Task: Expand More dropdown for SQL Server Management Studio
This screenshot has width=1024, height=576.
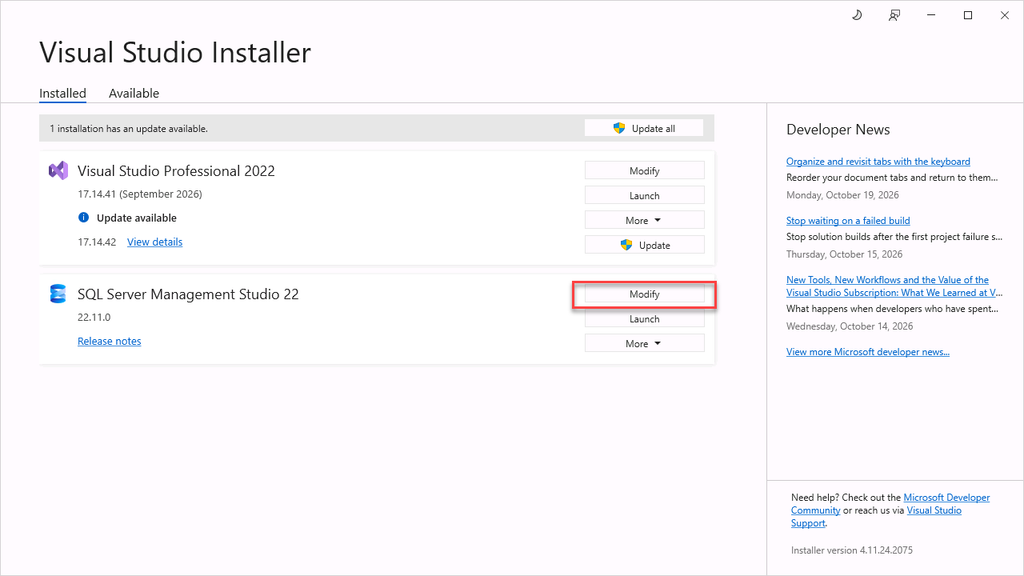Action: click(645, 344)
